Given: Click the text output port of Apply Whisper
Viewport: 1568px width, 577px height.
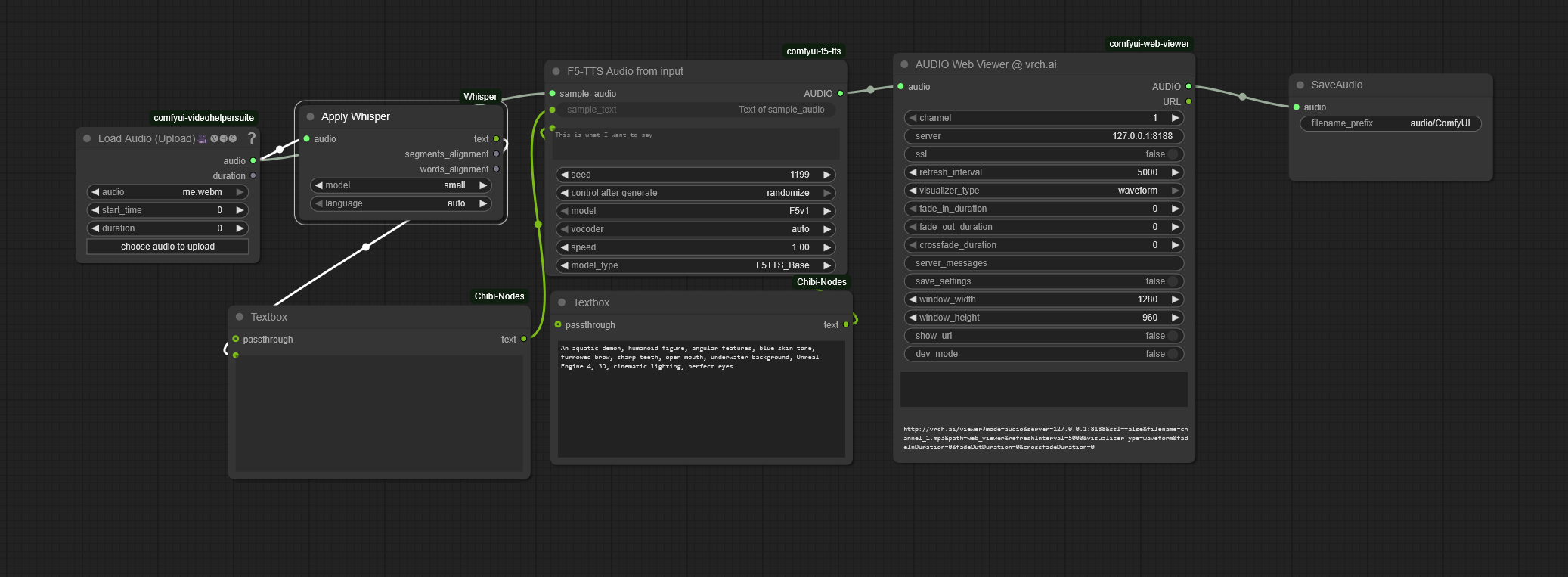Looking at the screenshot, I should (x=496, y=139).
